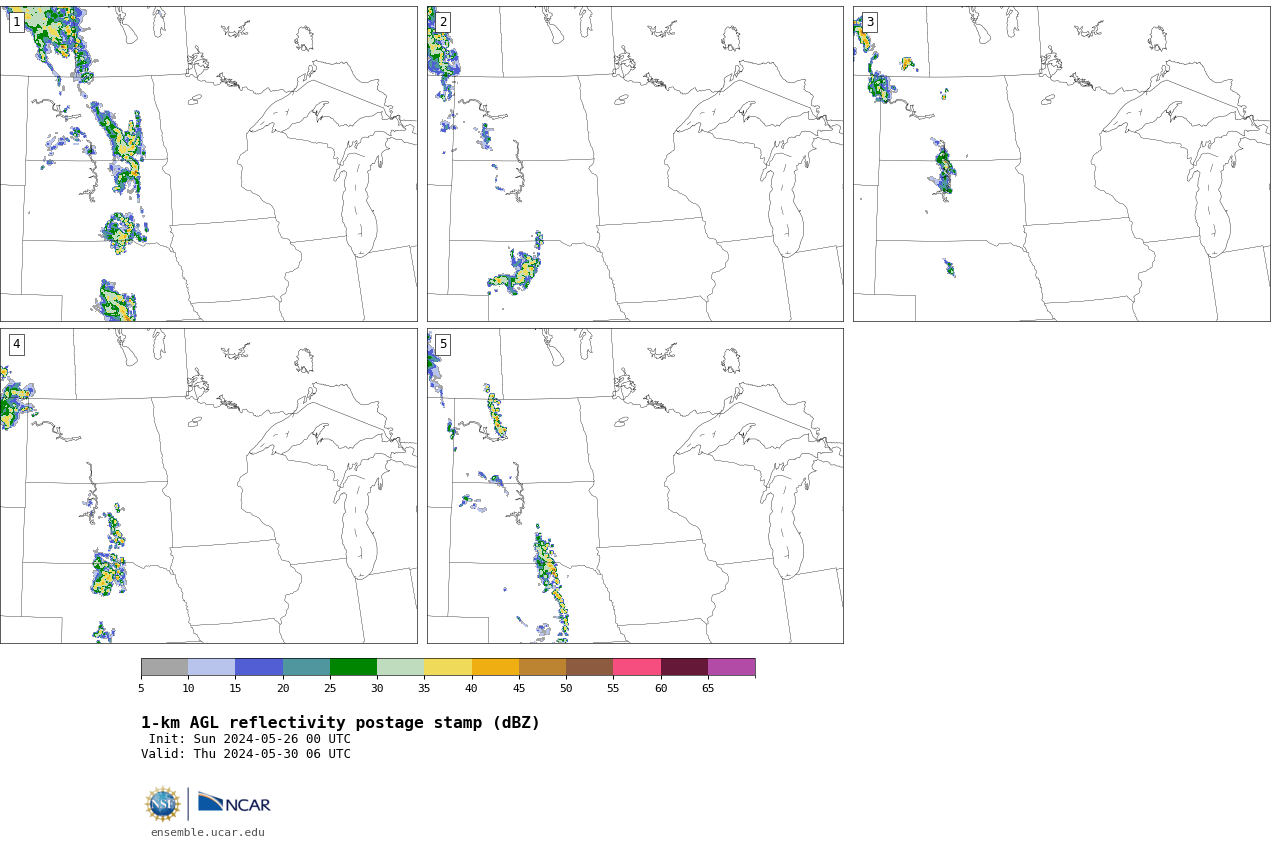
Task: Open ensemble member 5 reflectivity map
Action: pyautogui.click(x=635, y=486)
